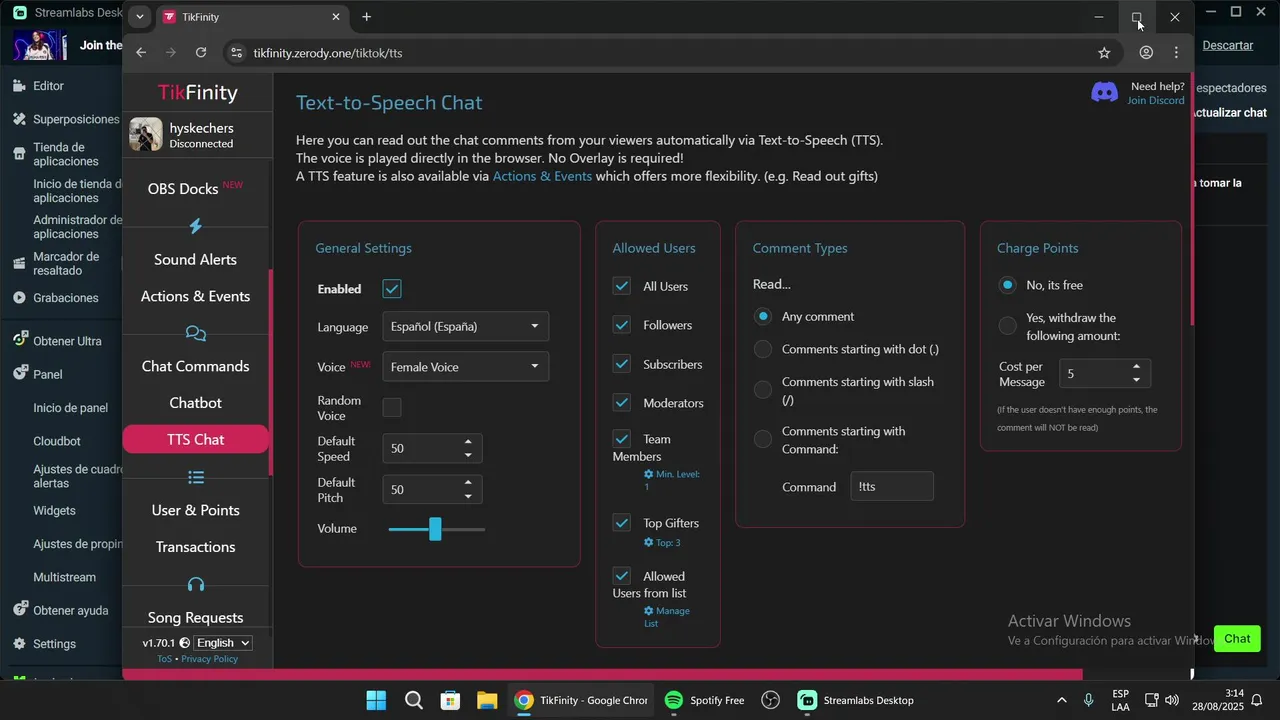Viewport: 1280px width, 720px height.
Task: Click the headphones sidebar section icon
Action: click(196, 584)
